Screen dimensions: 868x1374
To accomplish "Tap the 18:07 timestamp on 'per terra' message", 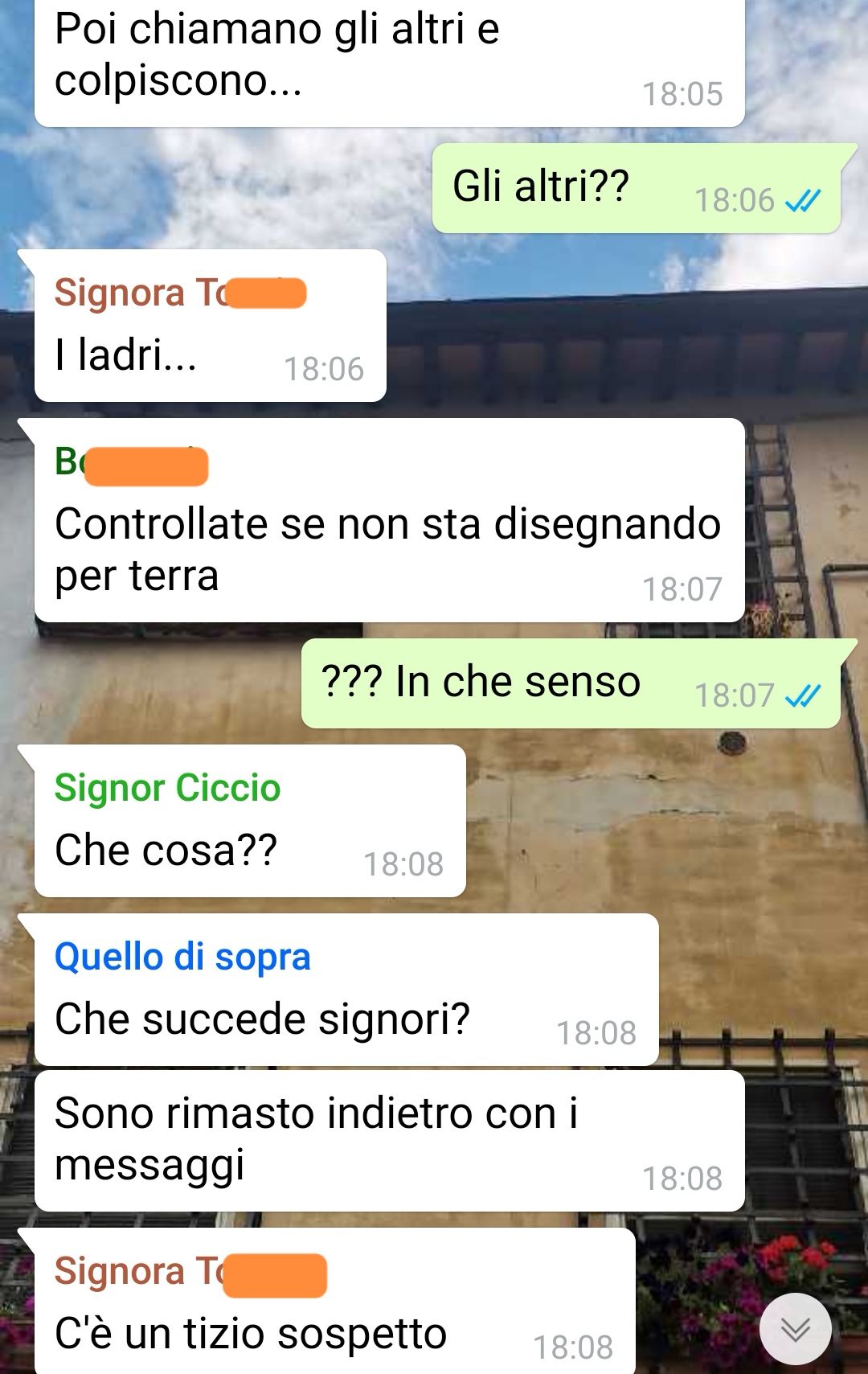I will point(682,589).
